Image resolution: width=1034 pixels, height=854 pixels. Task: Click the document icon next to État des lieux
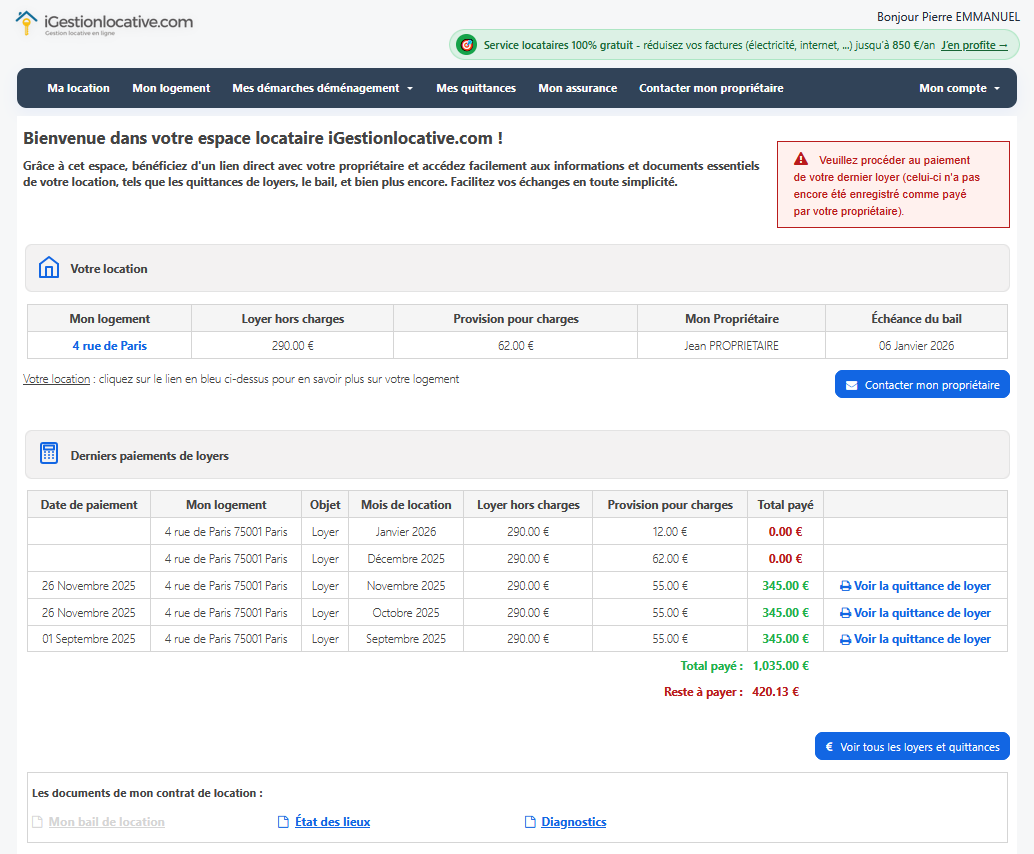[284, 822]
